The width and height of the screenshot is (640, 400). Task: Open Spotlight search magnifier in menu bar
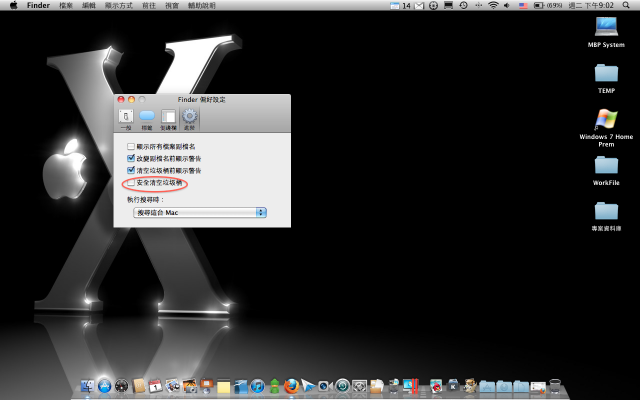click(x=626, y=5)
